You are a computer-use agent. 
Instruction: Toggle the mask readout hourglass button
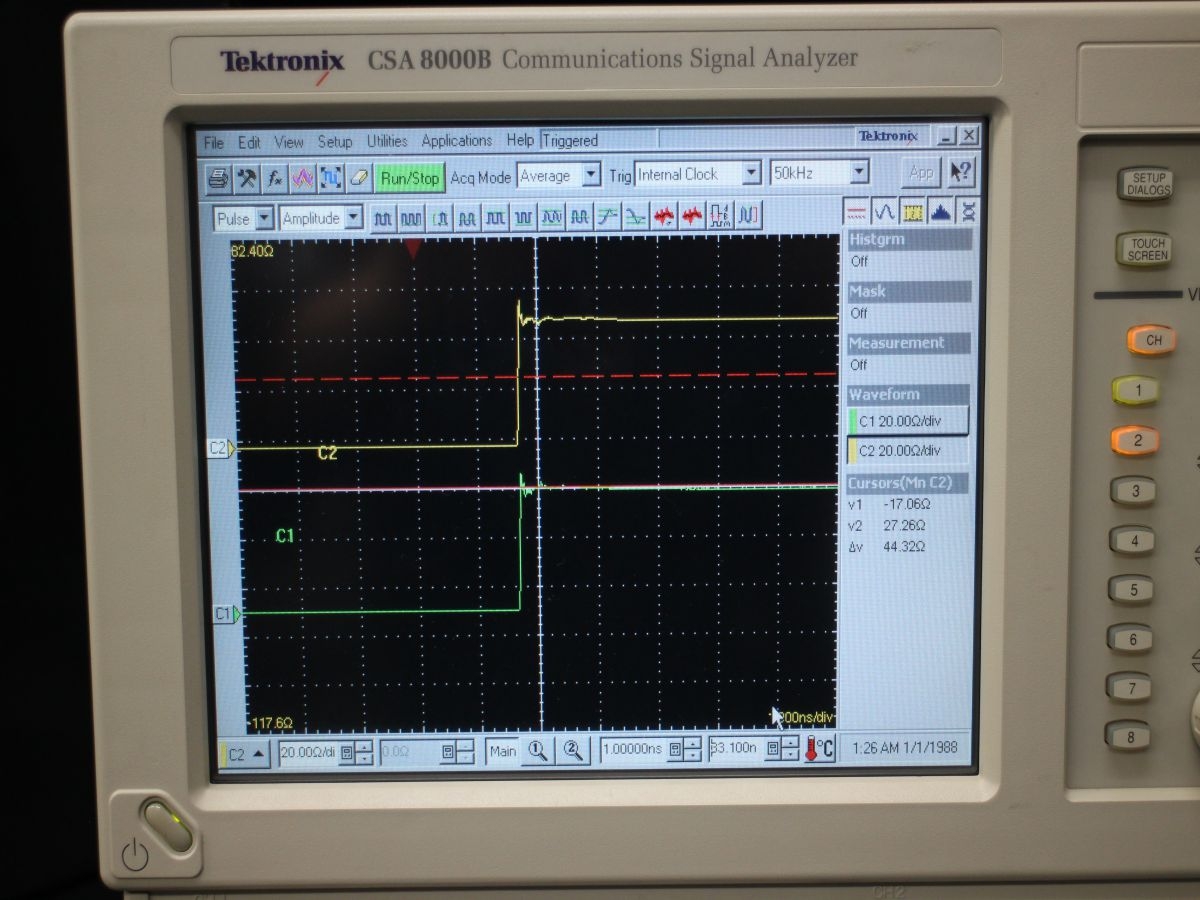coord(967,211)
